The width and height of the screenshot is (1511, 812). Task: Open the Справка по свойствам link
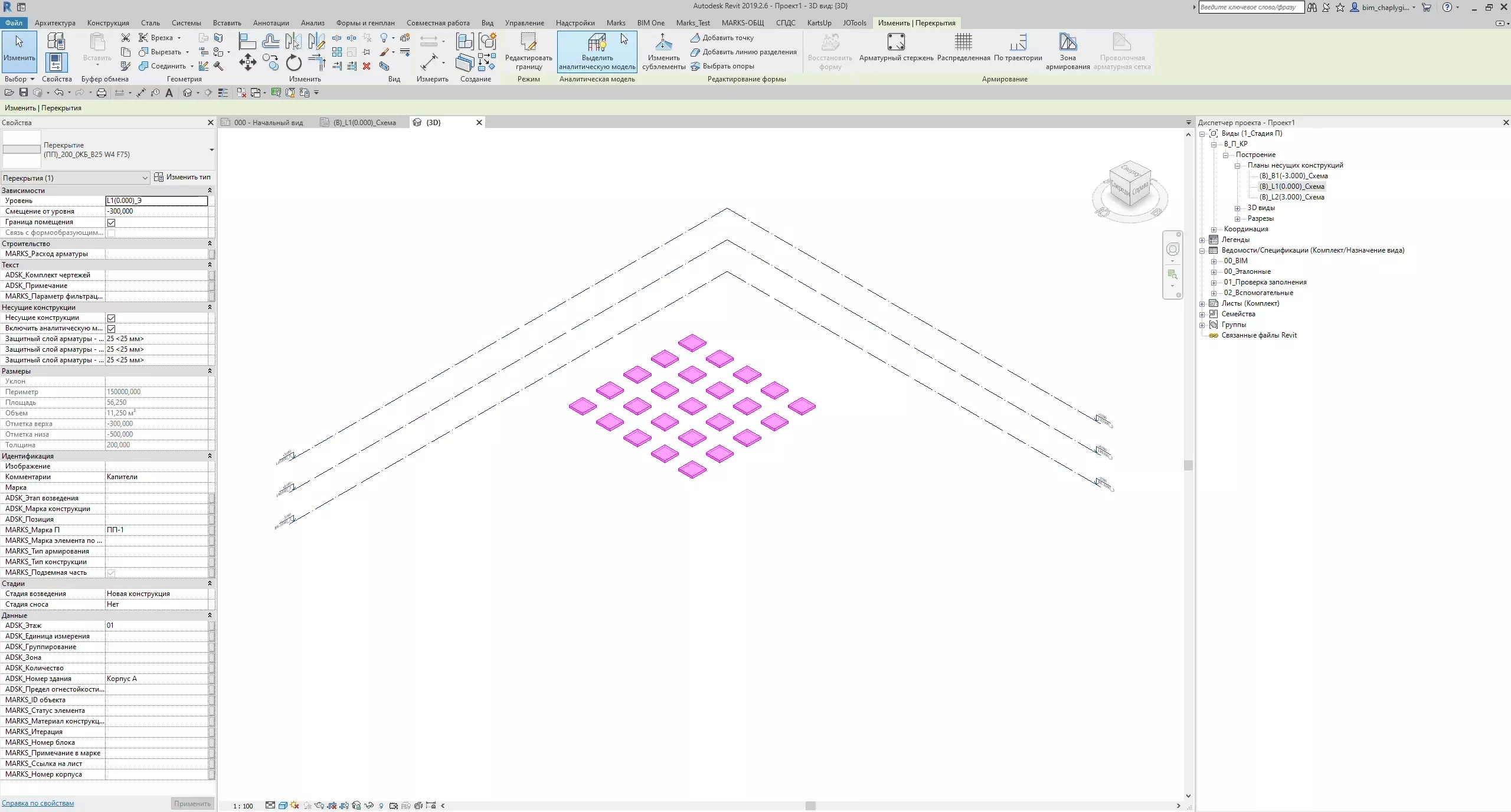point(38,803)
